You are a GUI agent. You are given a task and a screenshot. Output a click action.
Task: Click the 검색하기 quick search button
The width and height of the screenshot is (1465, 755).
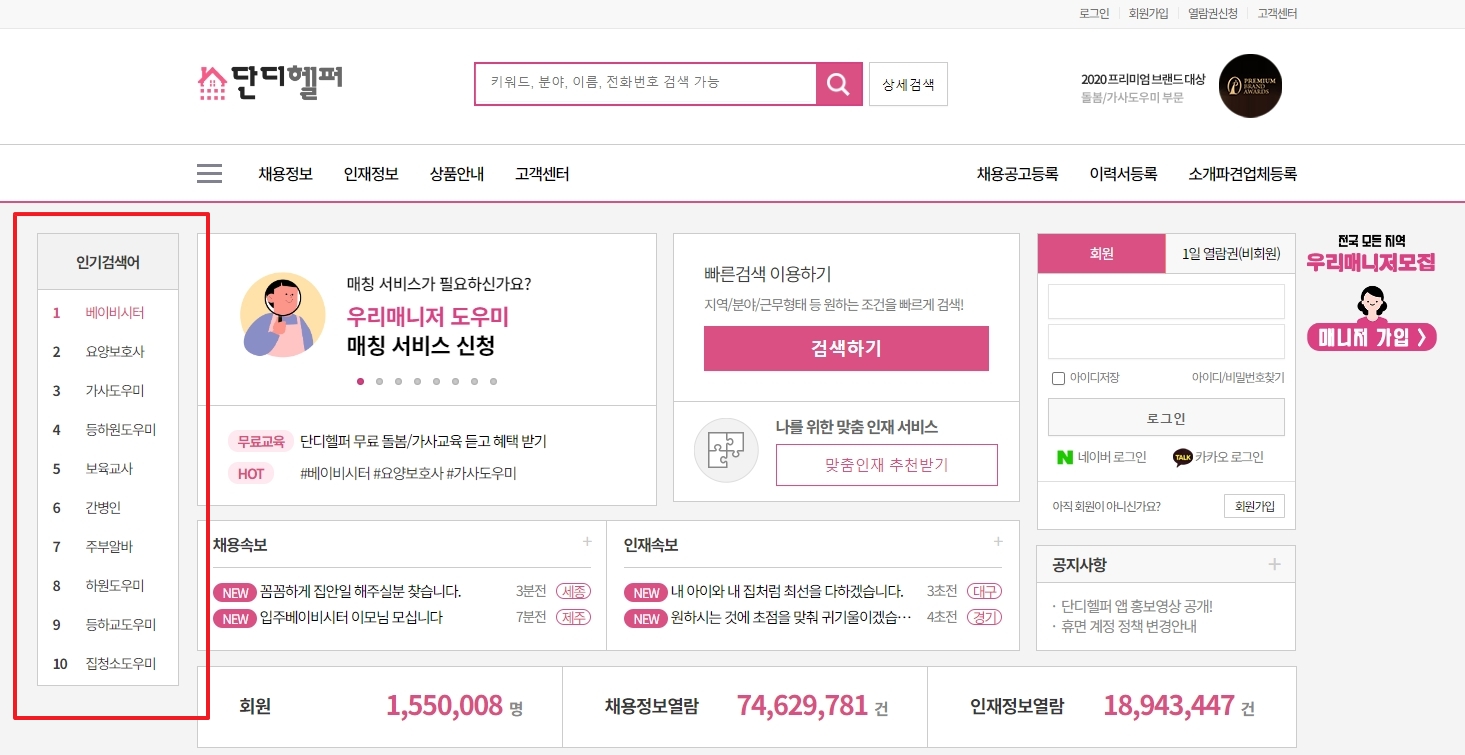[846, 349]
